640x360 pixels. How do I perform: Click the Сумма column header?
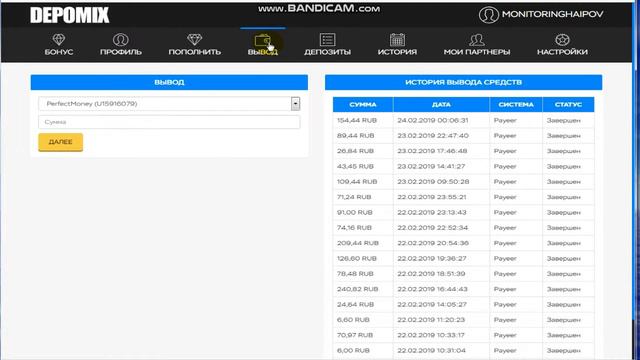[x=363, y=104]
